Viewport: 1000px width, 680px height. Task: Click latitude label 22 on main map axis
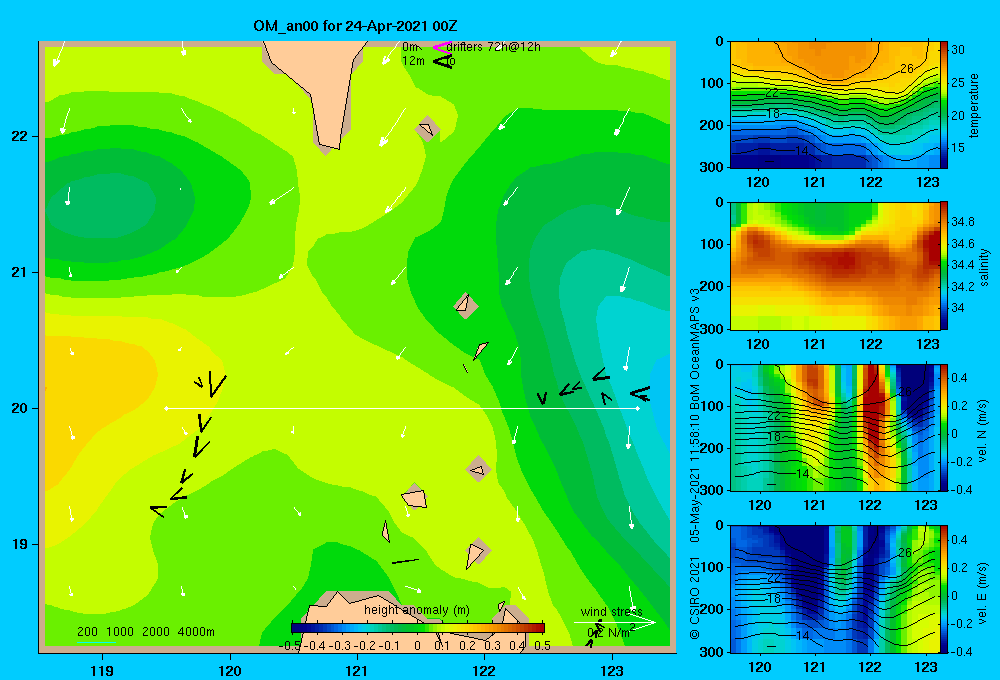pyautogui.click(x=19, y=136)
